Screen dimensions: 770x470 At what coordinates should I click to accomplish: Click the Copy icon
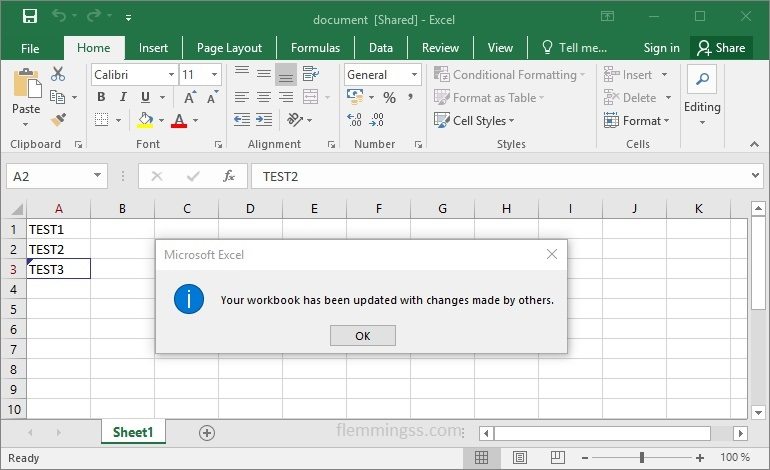click(x=57, y=97)
